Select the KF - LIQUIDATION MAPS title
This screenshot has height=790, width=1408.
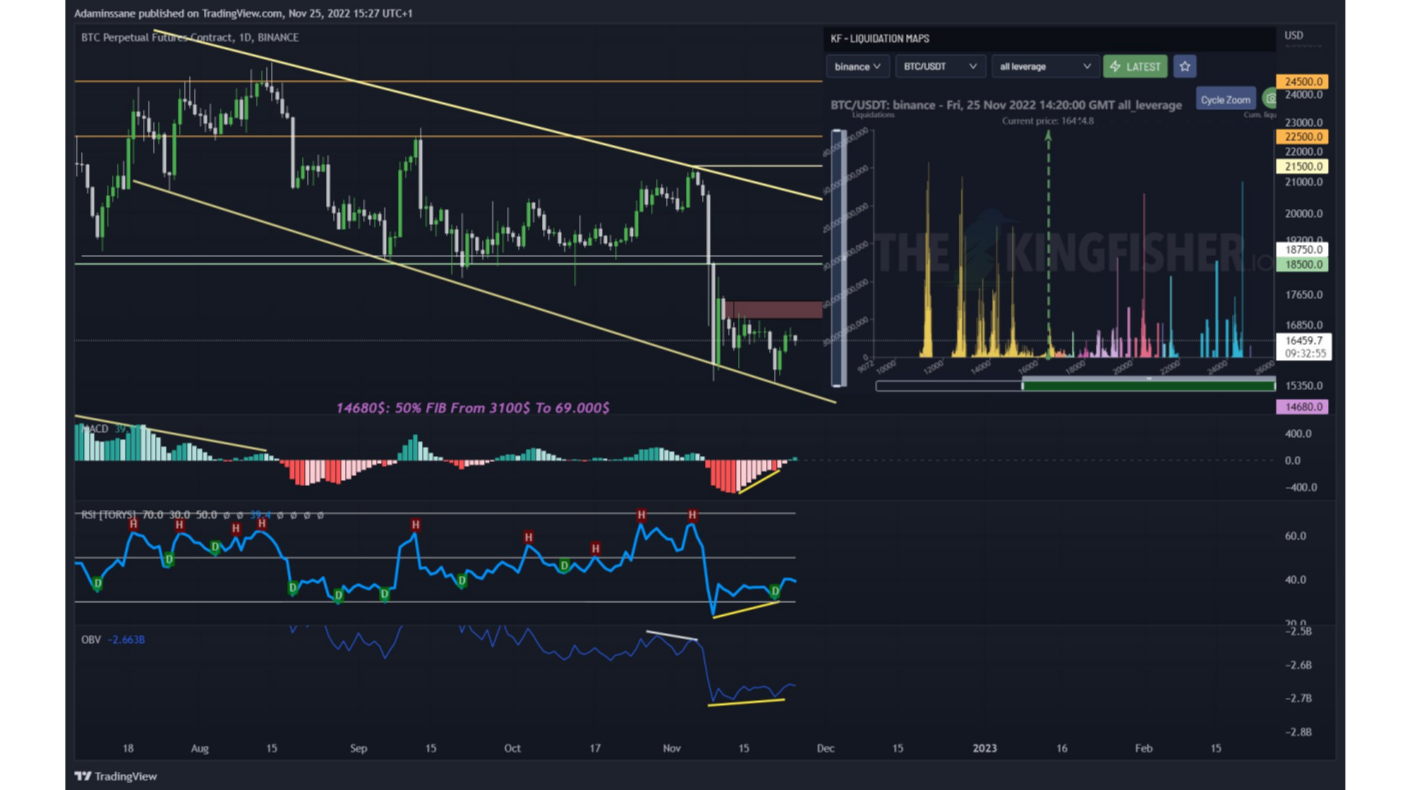coord(880,39)
